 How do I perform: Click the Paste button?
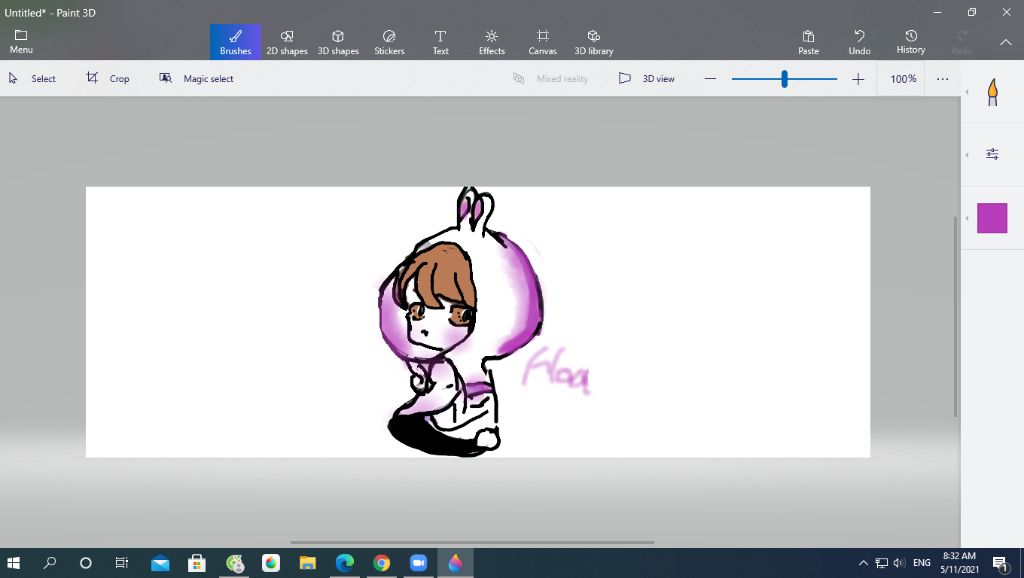click(x=808, y=42)
